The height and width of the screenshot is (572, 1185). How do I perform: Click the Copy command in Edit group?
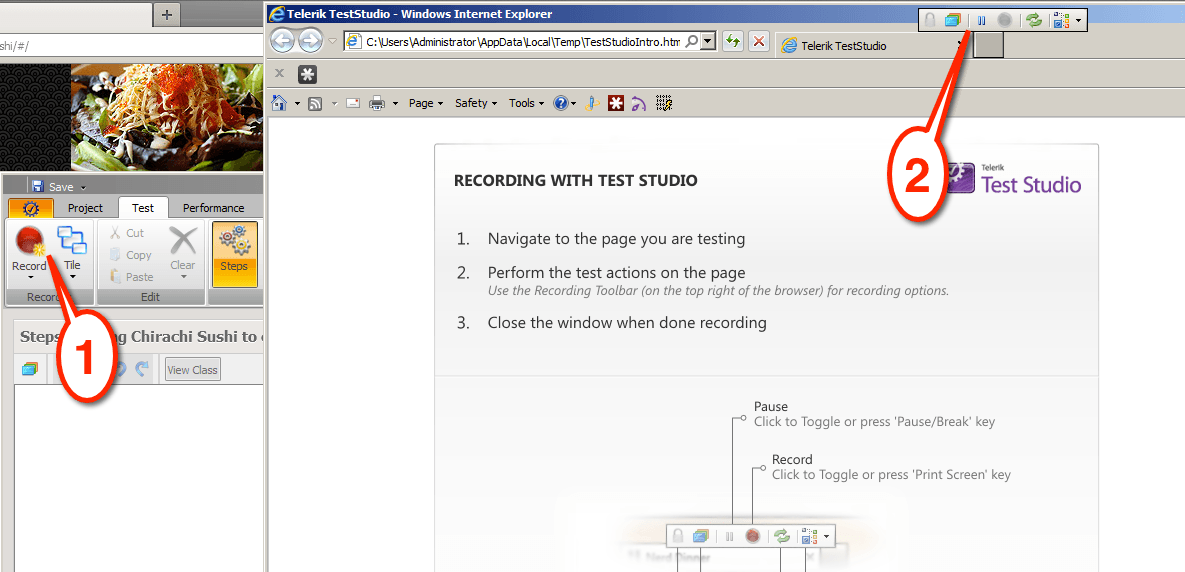pyautogui.click(x=130, y=255)
